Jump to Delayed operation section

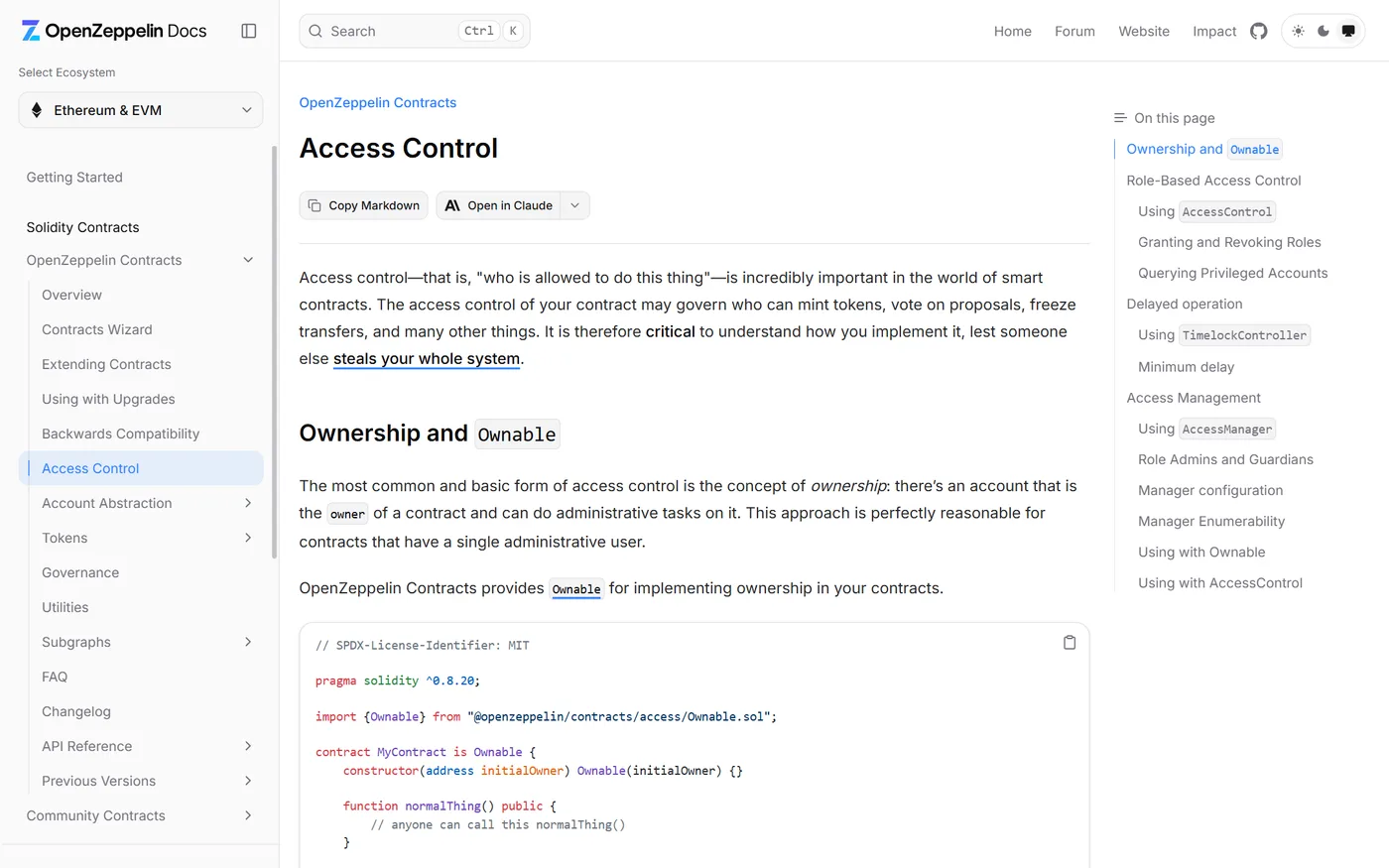[1185, 304]
